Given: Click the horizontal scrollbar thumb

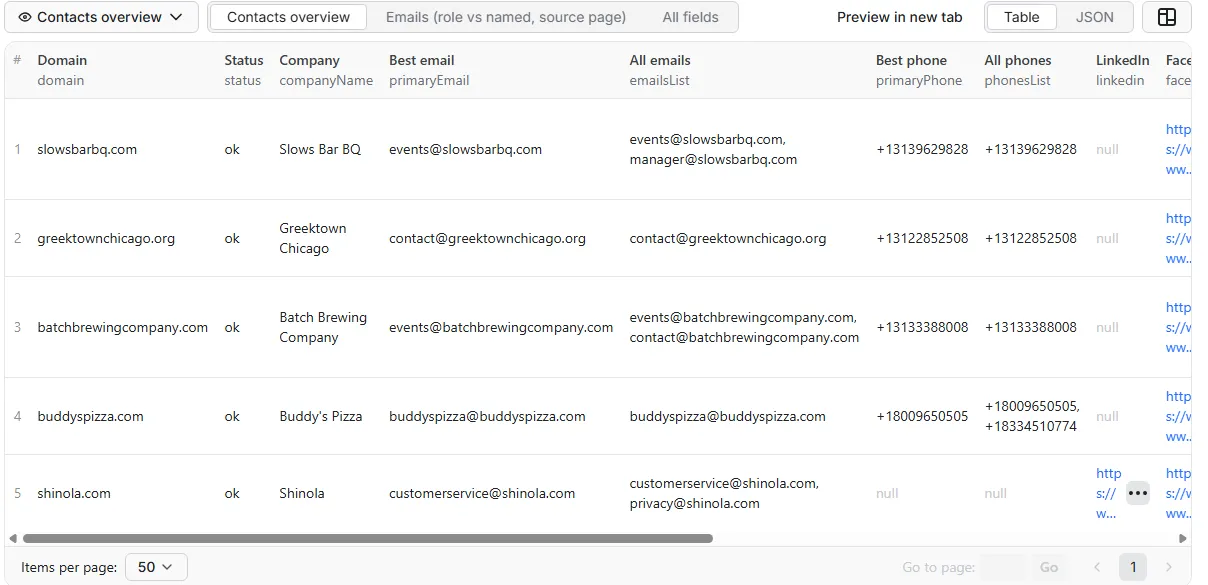Looking at the screenshot, I should point(367,538).
